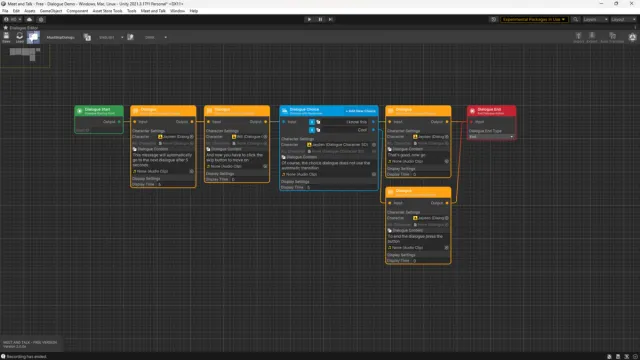Click the round logo icon at toolbar far right

coord(632,37)
